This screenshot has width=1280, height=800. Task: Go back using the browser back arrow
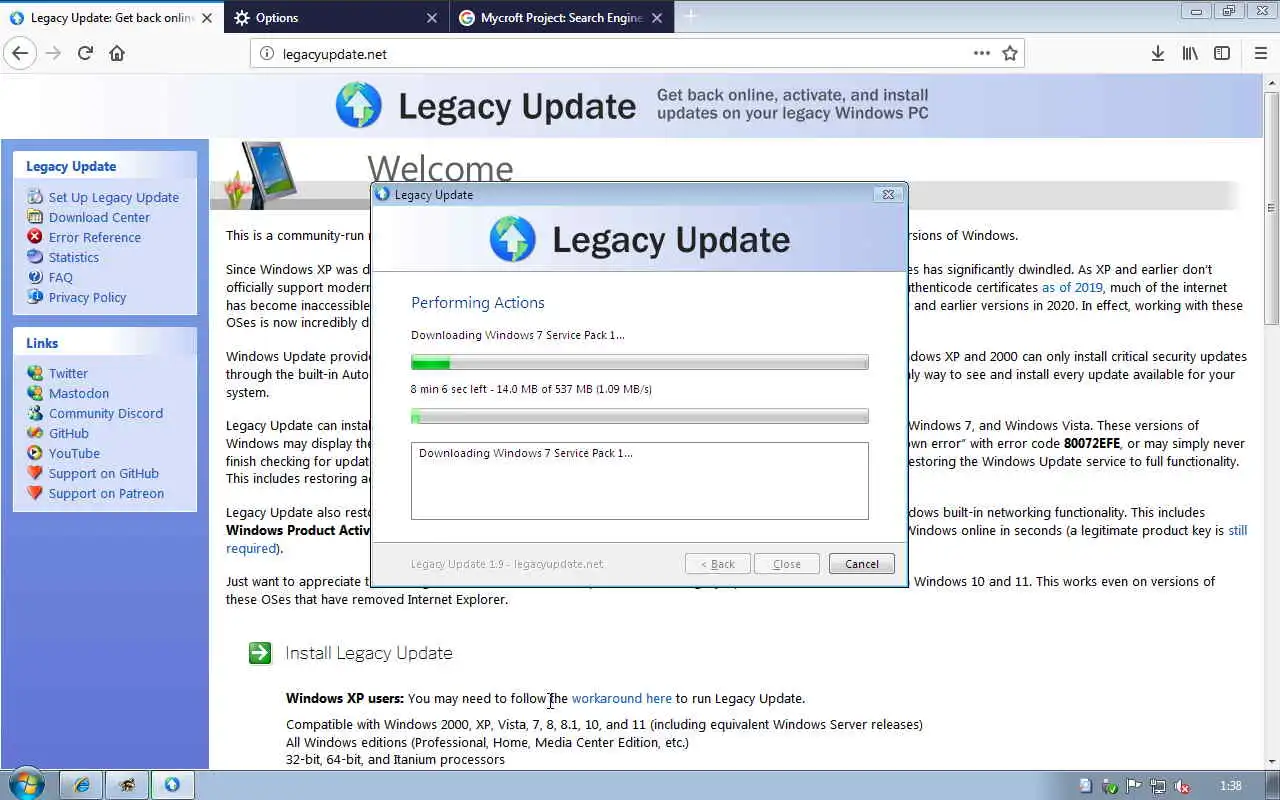pyautogui.click(x=21, y=54)
